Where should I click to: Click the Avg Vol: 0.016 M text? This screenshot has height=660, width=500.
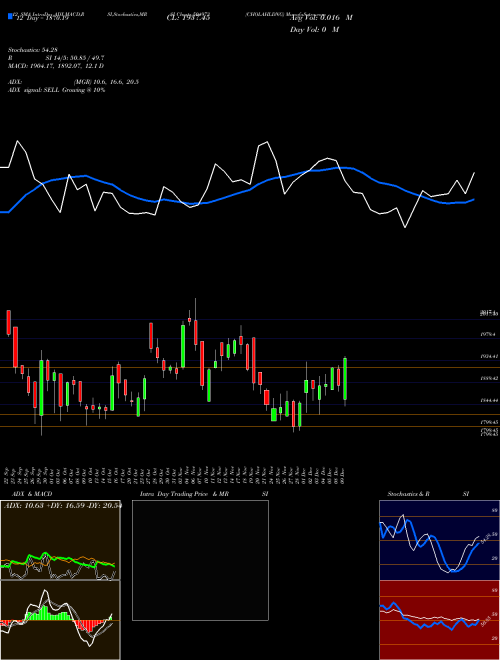(321, 18)
